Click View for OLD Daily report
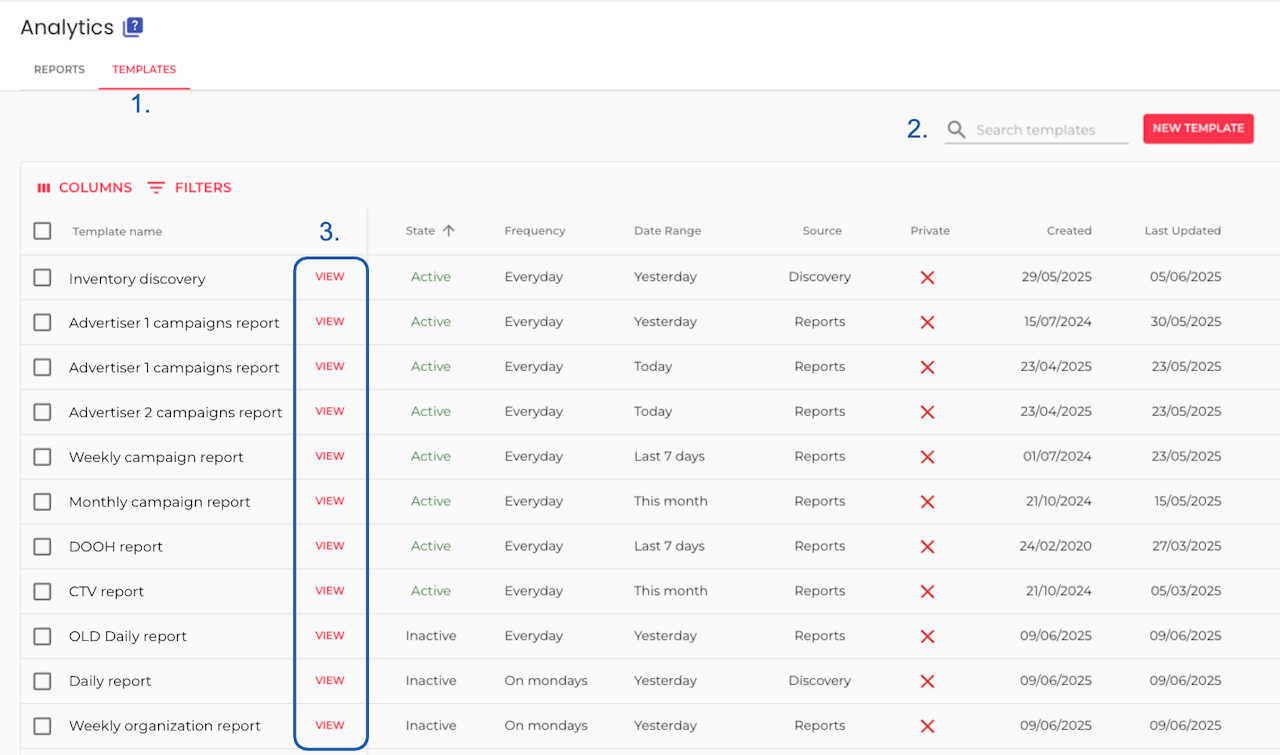 (330, 636)
